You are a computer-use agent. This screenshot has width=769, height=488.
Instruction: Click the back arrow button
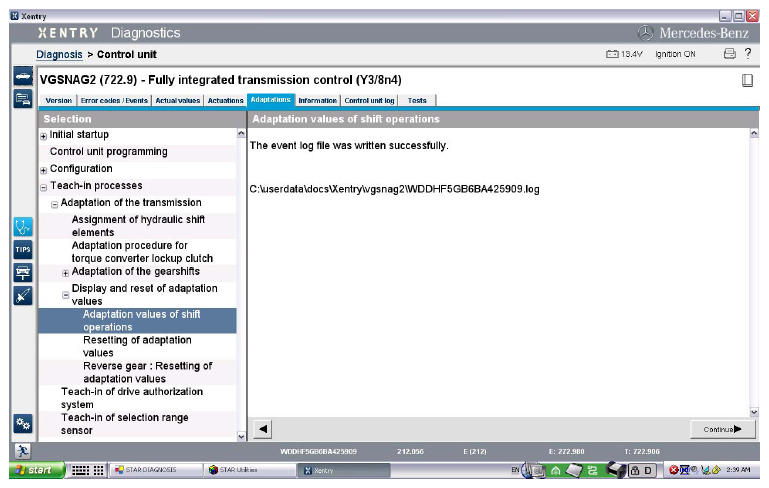click(263, 429)
